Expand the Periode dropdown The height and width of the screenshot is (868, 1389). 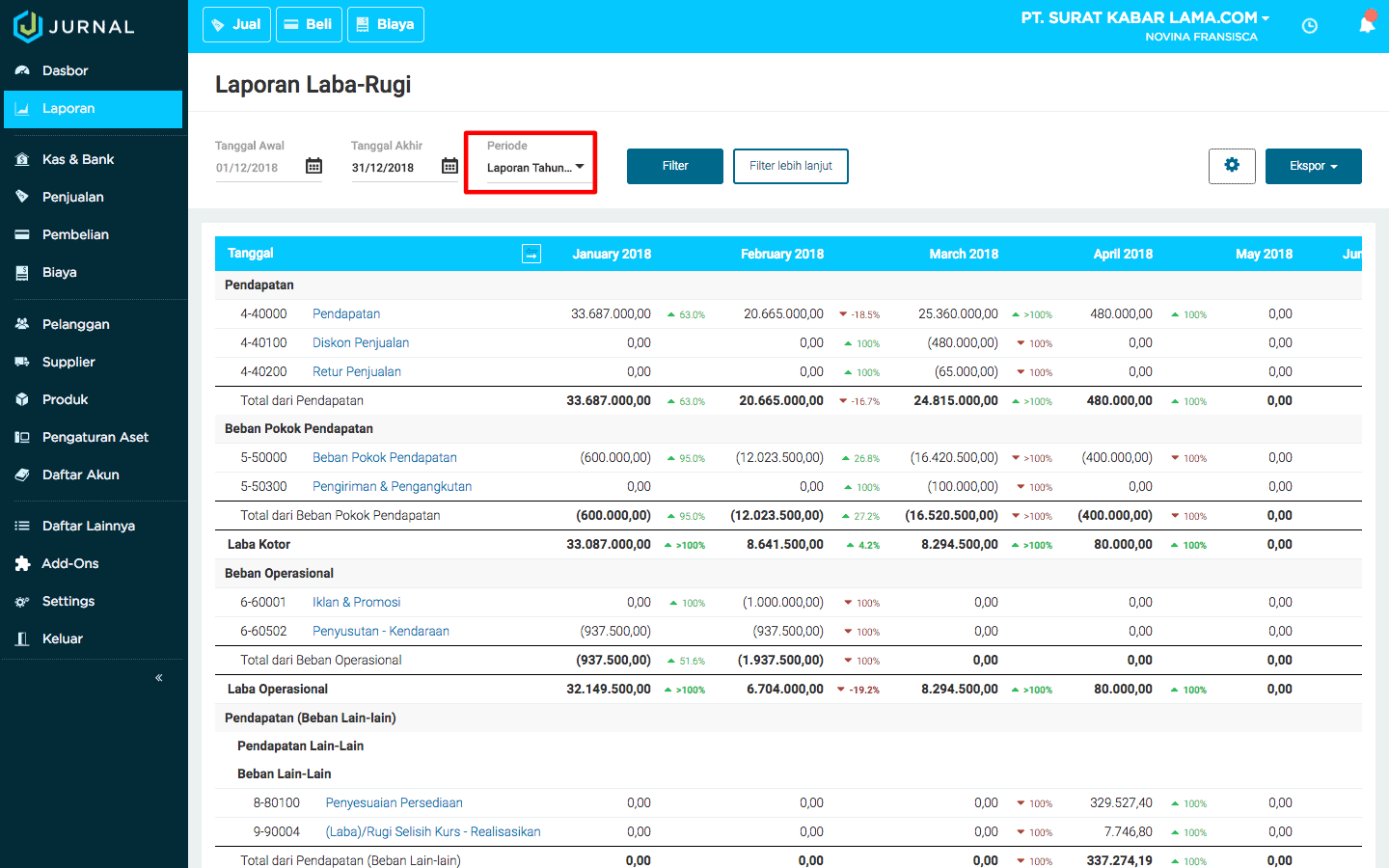coord(535,167)
